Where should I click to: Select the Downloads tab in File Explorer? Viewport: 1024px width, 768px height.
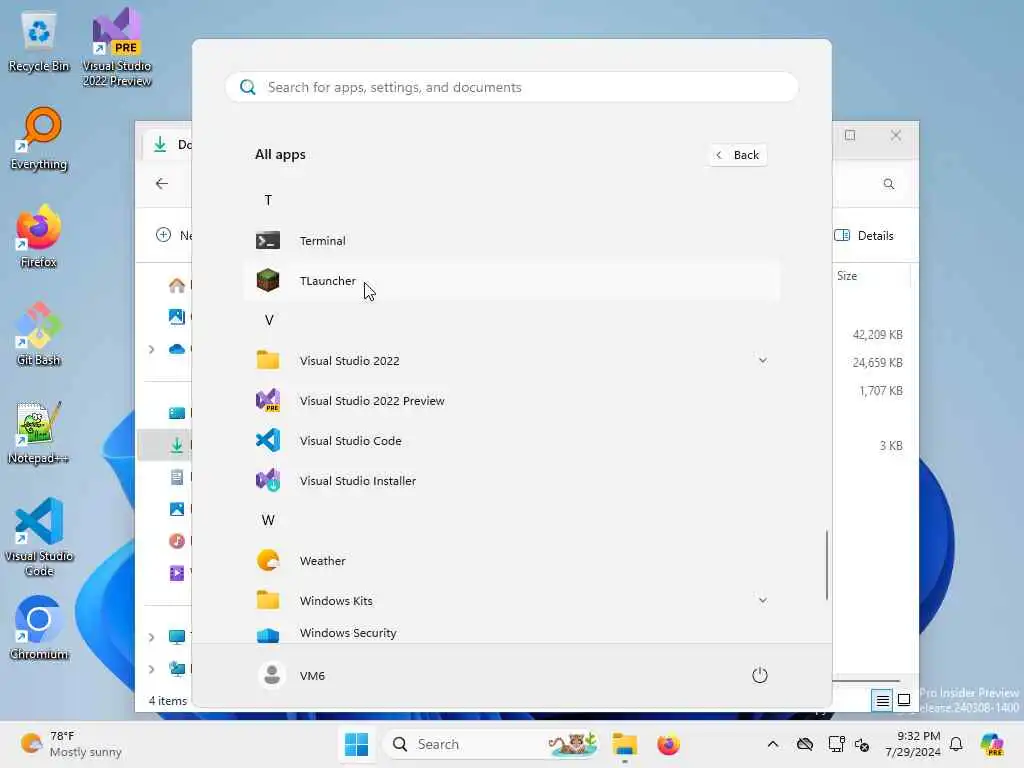(x=167, y=144)
